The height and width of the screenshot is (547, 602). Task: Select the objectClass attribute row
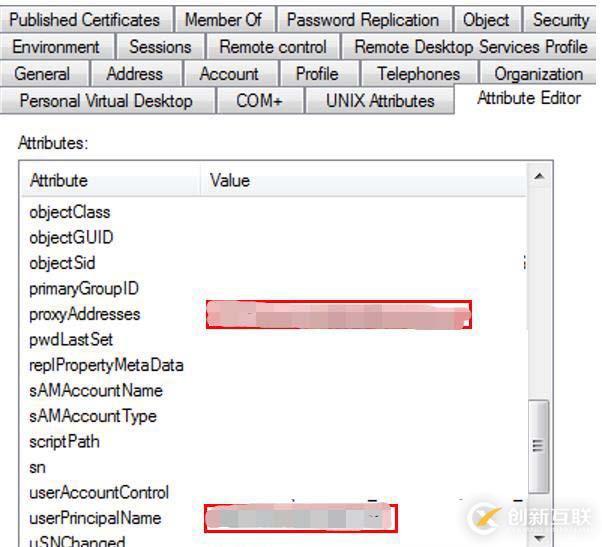(274, 212)
